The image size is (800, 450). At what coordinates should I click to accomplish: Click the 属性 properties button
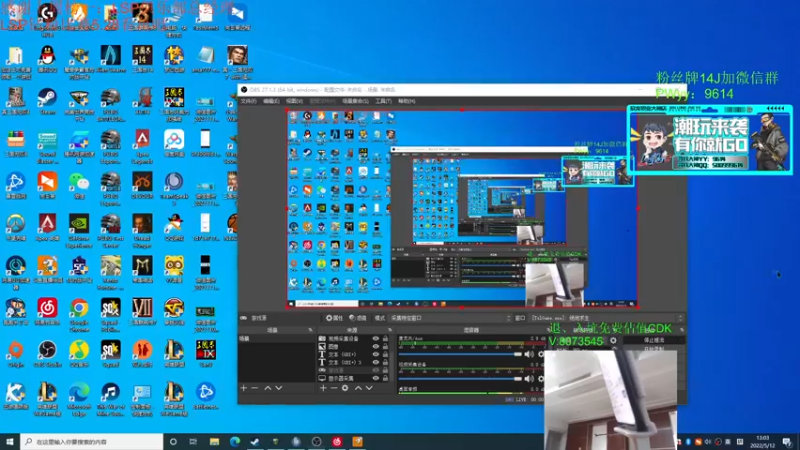point(334,318)
